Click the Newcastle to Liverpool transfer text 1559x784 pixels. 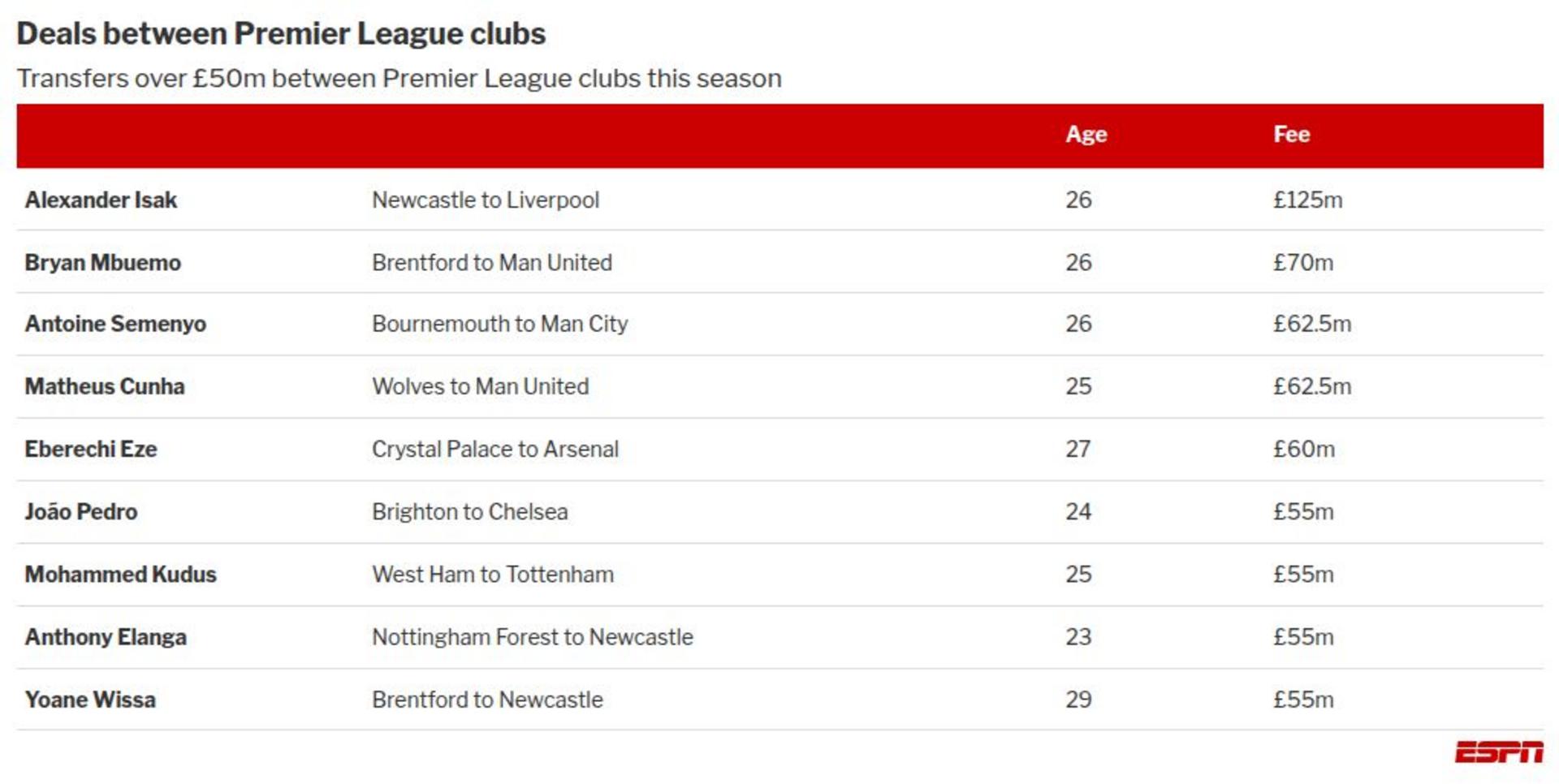(486, 200)
